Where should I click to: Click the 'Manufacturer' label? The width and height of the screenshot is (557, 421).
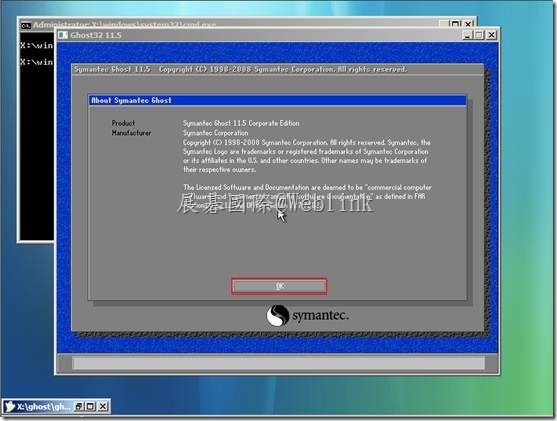click(131, 133)
